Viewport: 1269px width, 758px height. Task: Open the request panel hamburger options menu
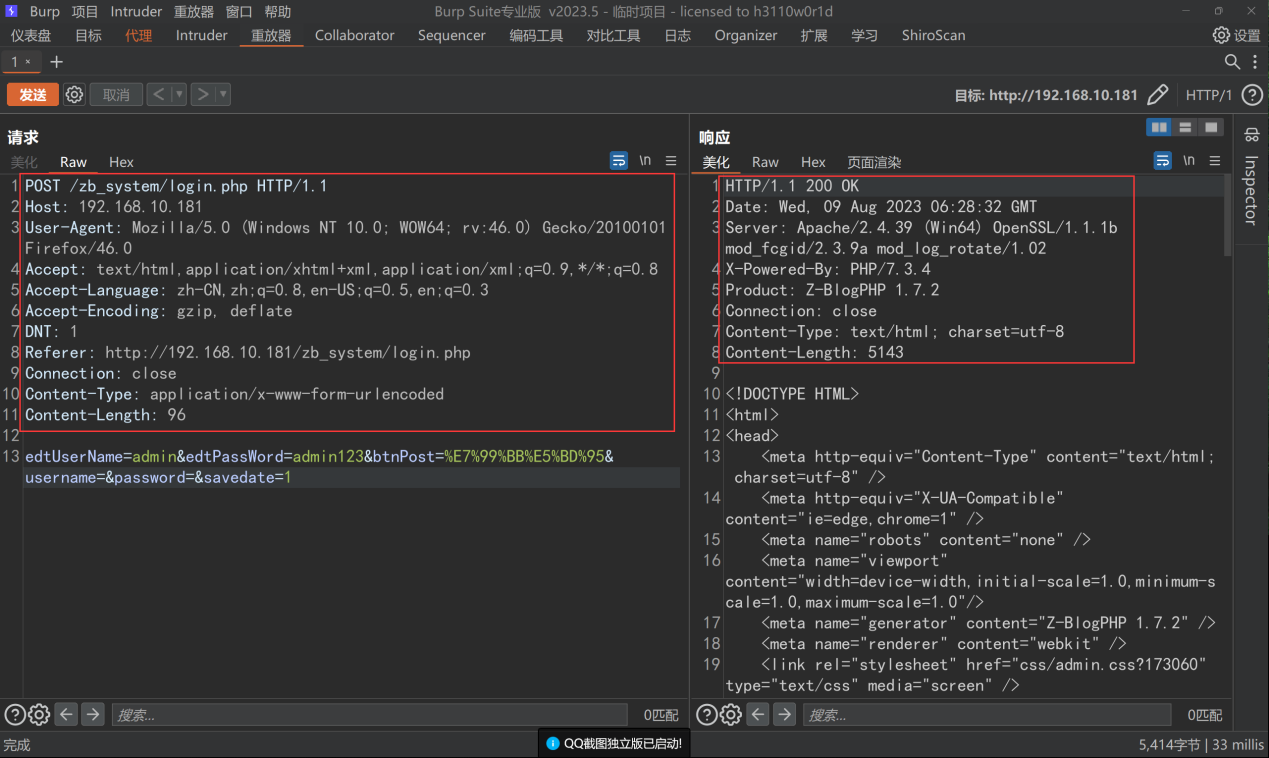click(671, 160)
